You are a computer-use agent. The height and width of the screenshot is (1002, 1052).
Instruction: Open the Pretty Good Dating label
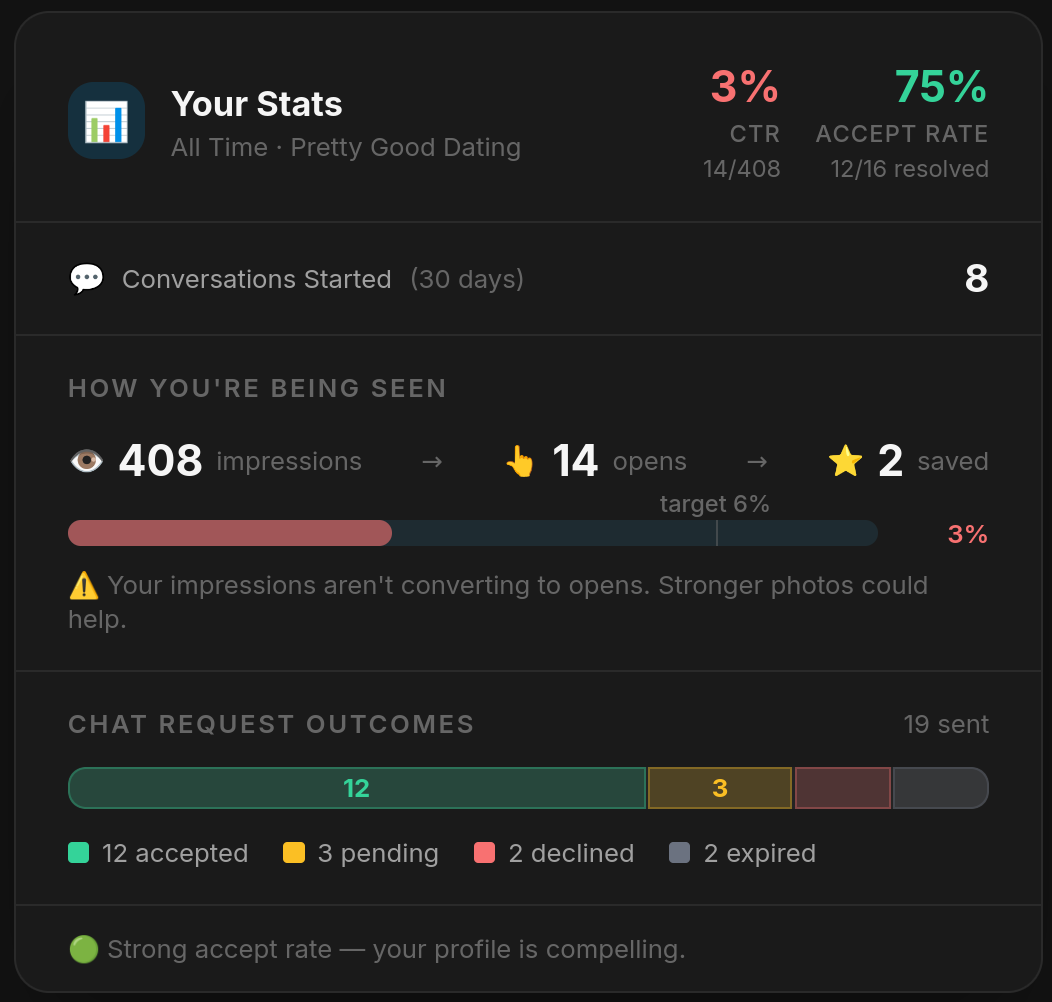[405, 147]
